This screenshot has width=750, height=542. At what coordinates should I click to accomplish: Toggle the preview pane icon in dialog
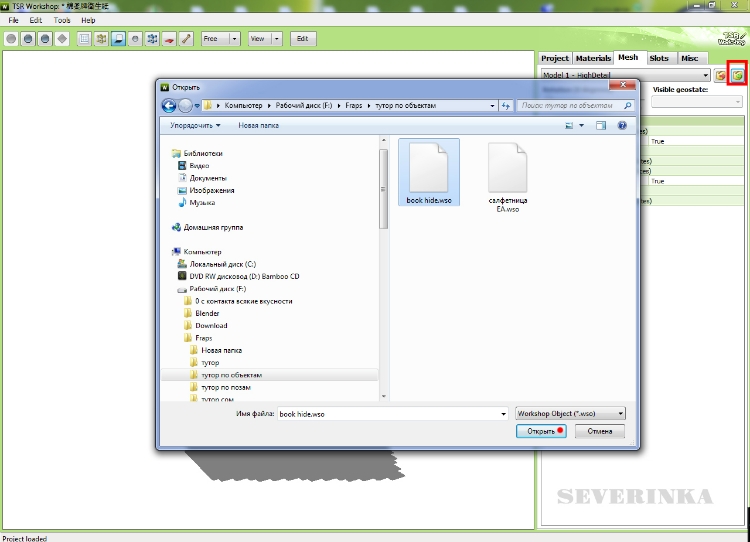pyautogui.click(x=601, y=126)
